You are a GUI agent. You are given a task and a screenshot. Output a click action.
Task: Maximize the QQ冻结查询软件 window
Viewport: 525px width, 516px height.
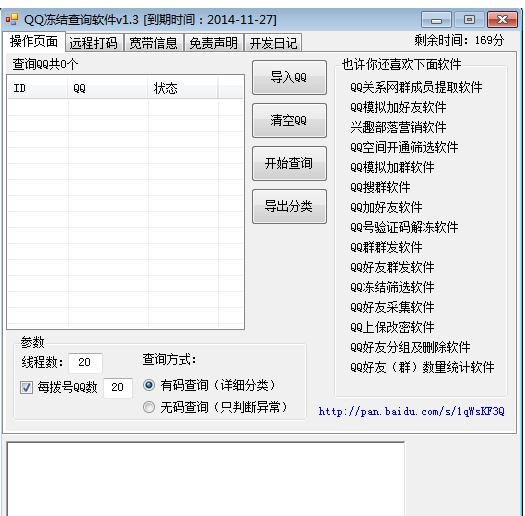[x=469, y=20]
